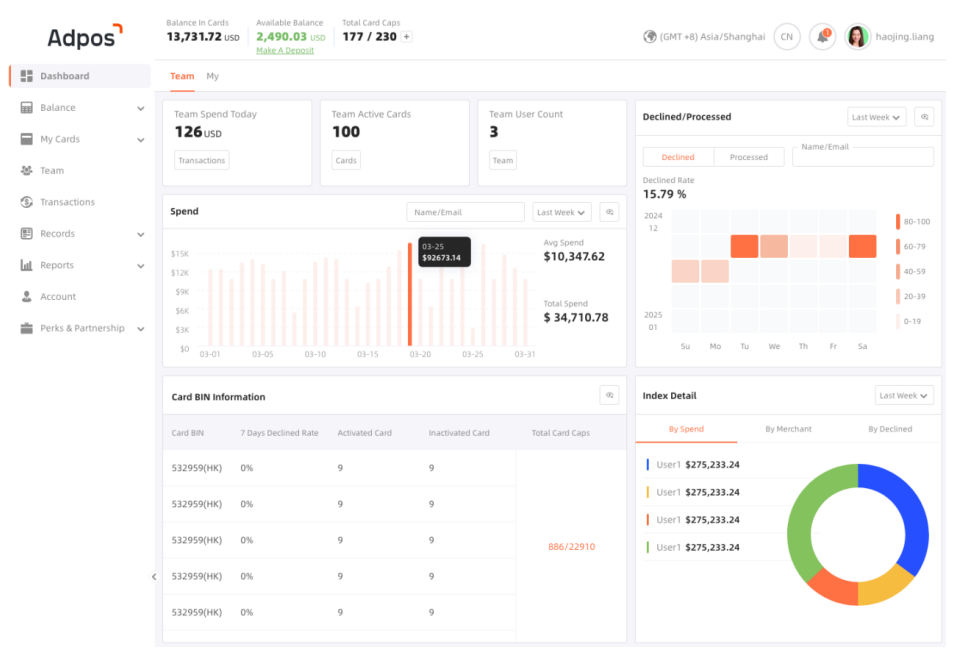Click the Transactions button under Team Spend
Screen dimensions: 959x659
click(201, 160)
